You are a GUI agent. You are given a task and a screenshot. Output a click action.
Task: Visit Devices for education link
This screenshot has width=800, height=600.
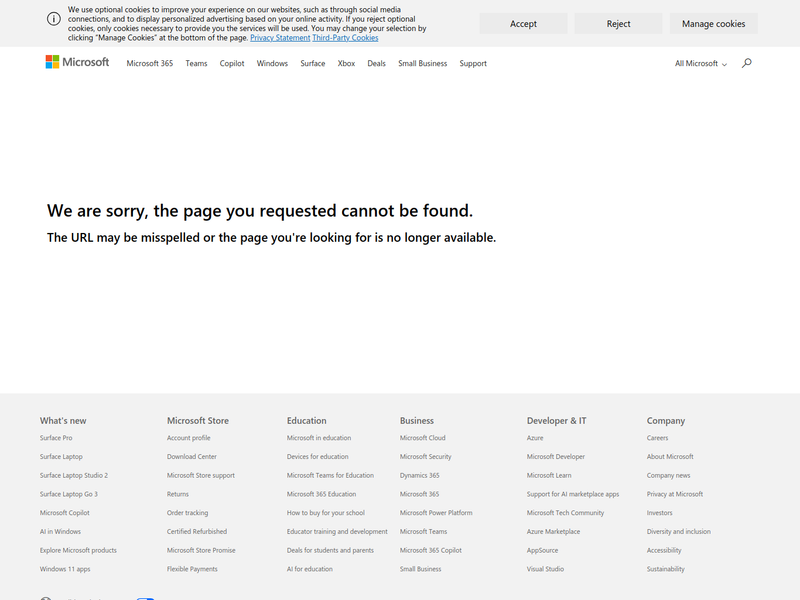click(x=317, y=457)
